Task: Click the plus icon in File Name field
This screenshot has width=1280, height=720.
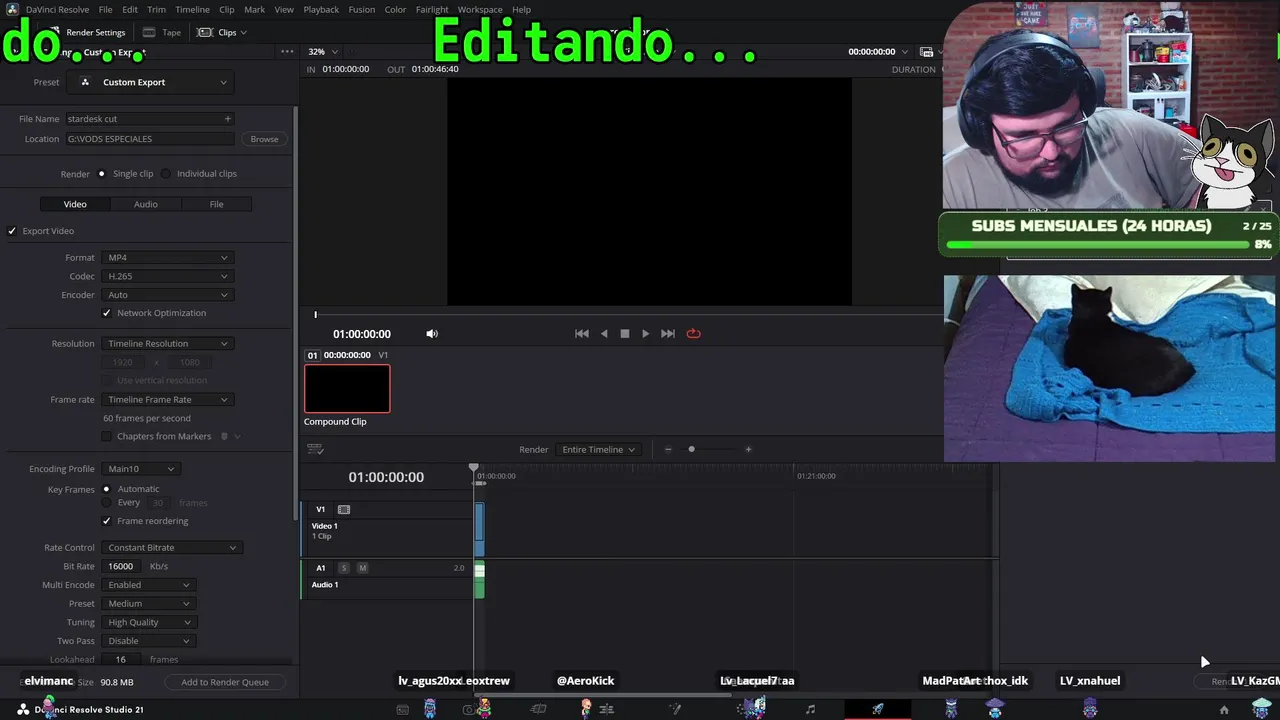Action: [x=228, y=119]
